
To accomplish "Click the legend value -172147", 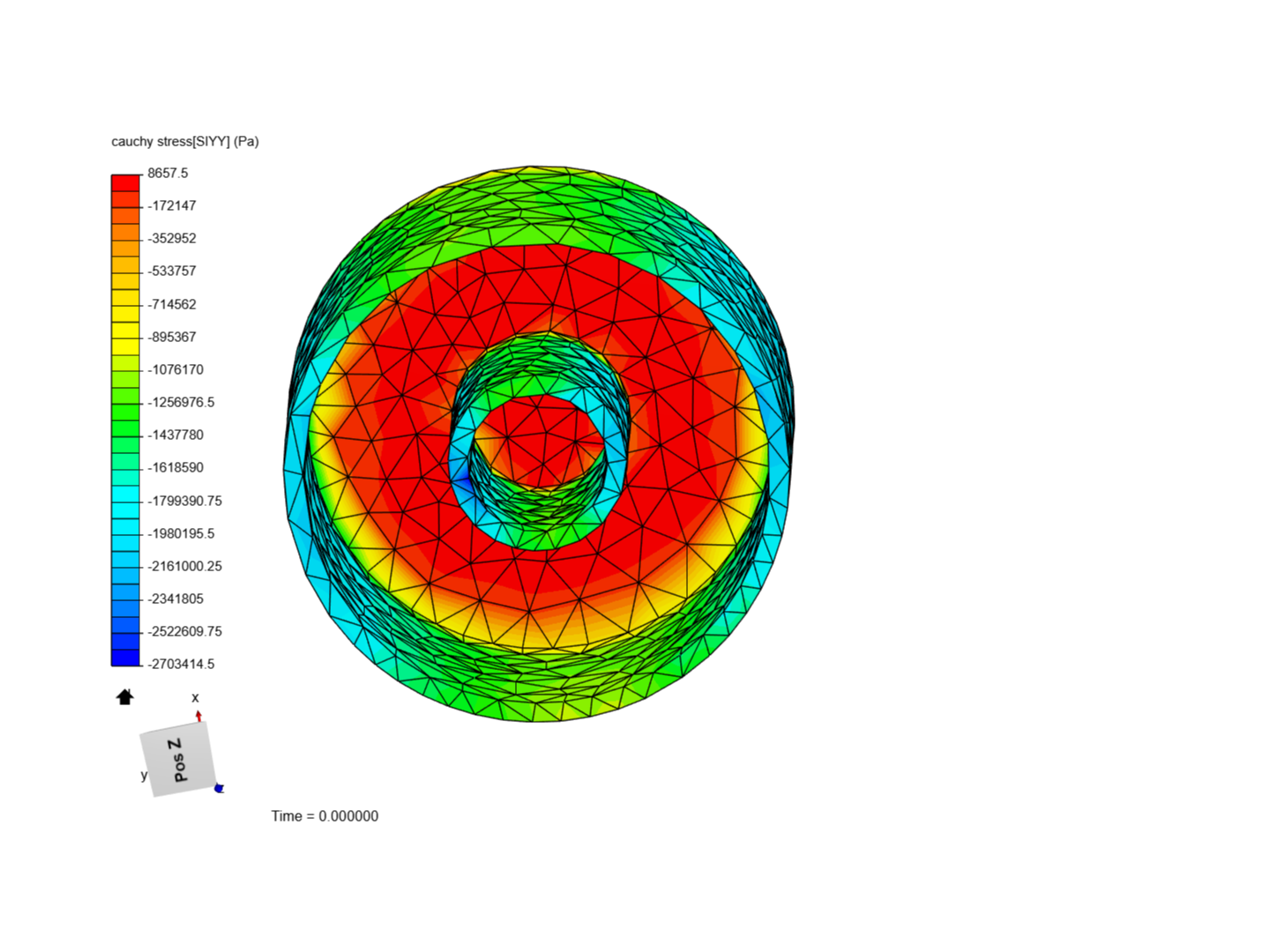I will coord(172,206).
